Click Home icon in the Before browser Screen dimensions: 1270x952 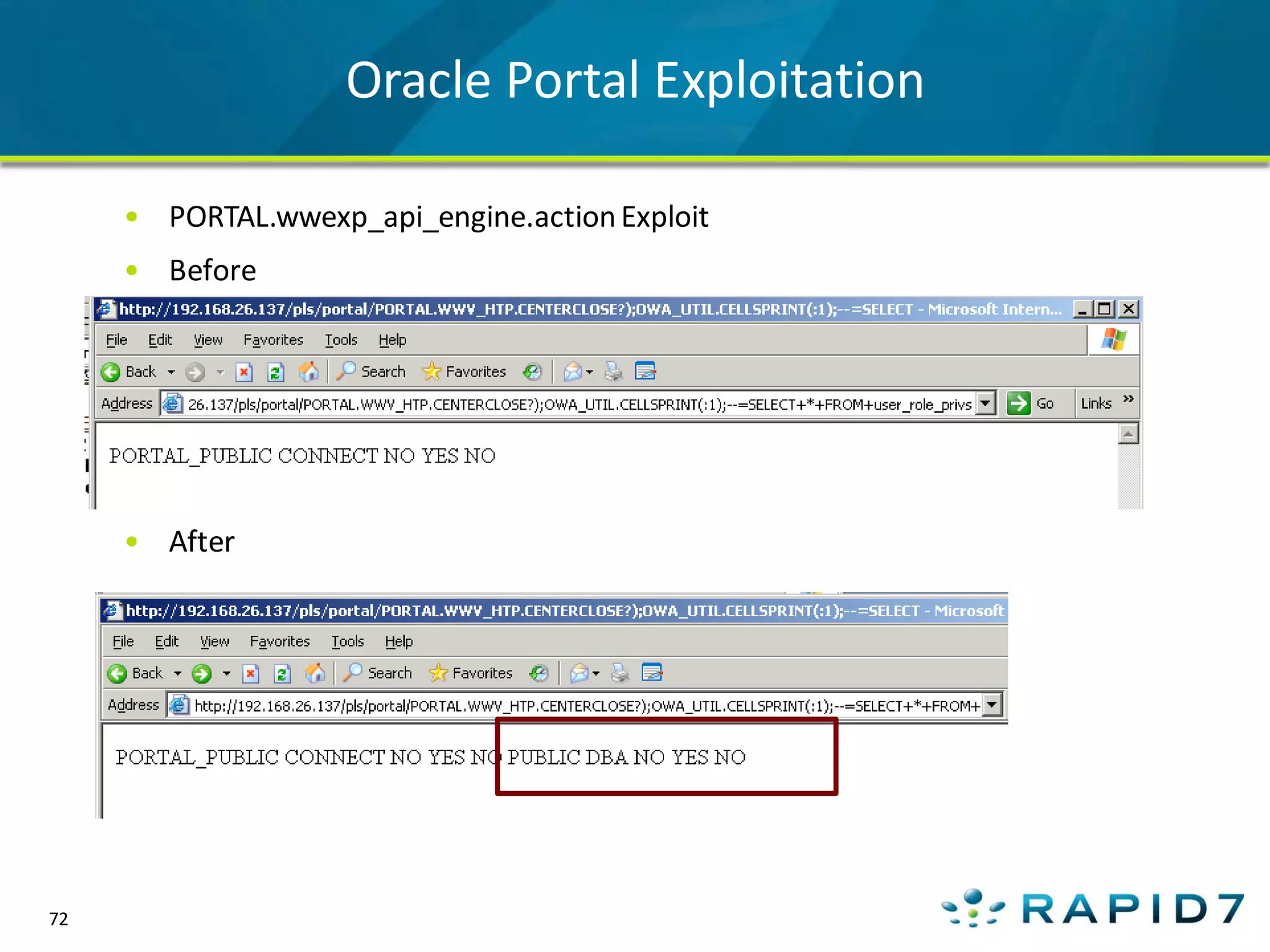tap(308, 372)
